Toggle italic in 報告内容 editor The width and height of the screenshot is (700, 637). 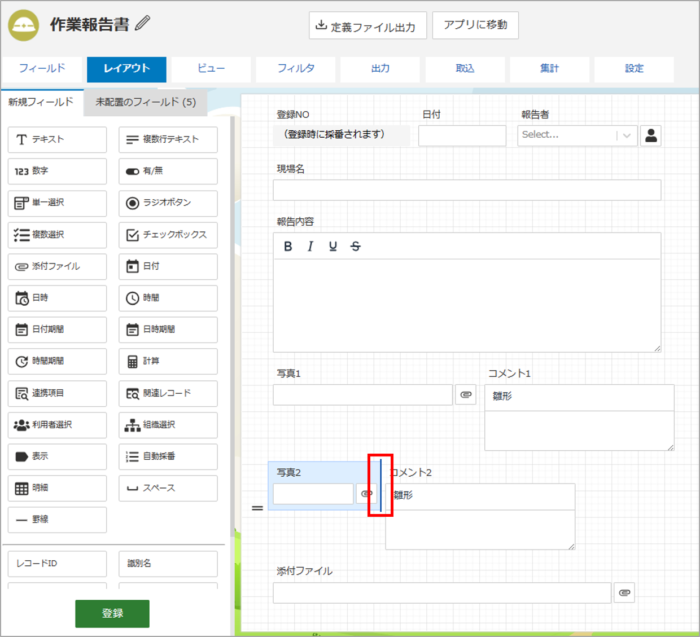[310, 246]
